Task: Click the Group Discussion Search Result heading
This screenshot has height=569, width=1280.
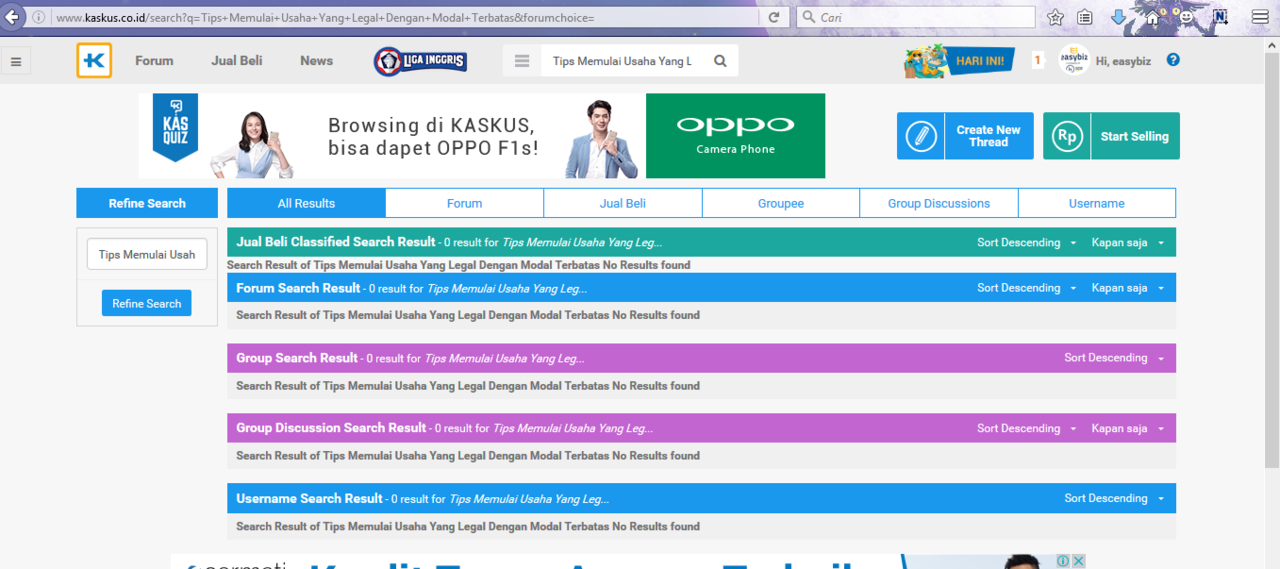Action: point(331,428)
